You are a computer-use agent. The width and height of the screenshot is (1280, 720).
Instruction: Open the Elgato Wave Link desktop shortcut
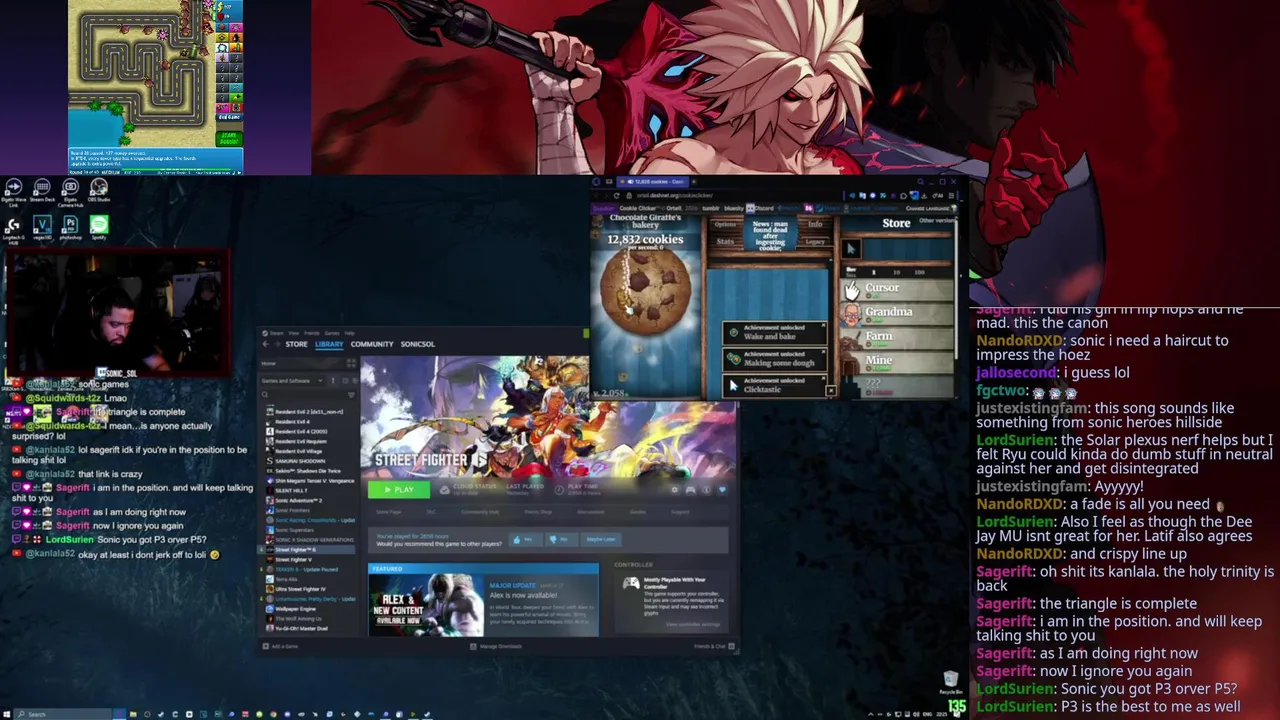coord(14,191)
